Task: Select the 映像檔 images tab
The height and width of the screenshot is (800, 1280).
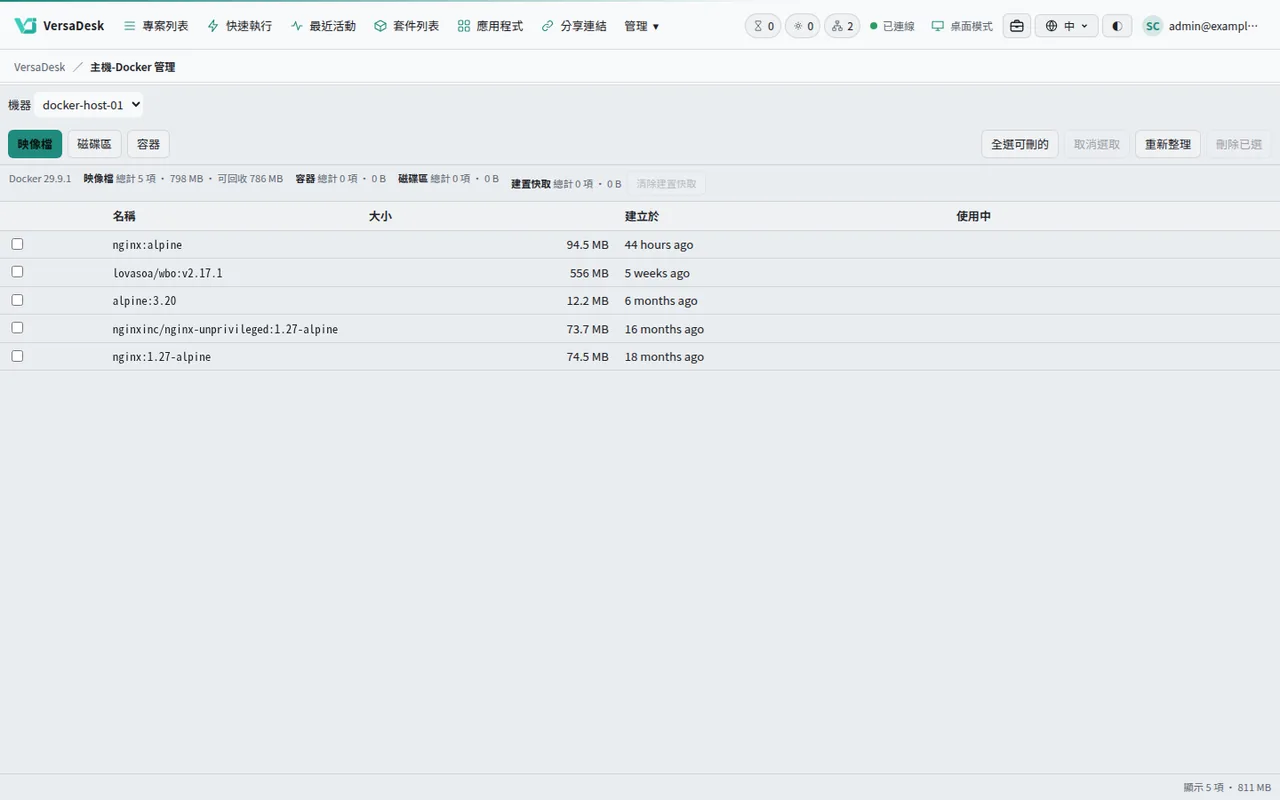Action: click(x=35, y=144)
